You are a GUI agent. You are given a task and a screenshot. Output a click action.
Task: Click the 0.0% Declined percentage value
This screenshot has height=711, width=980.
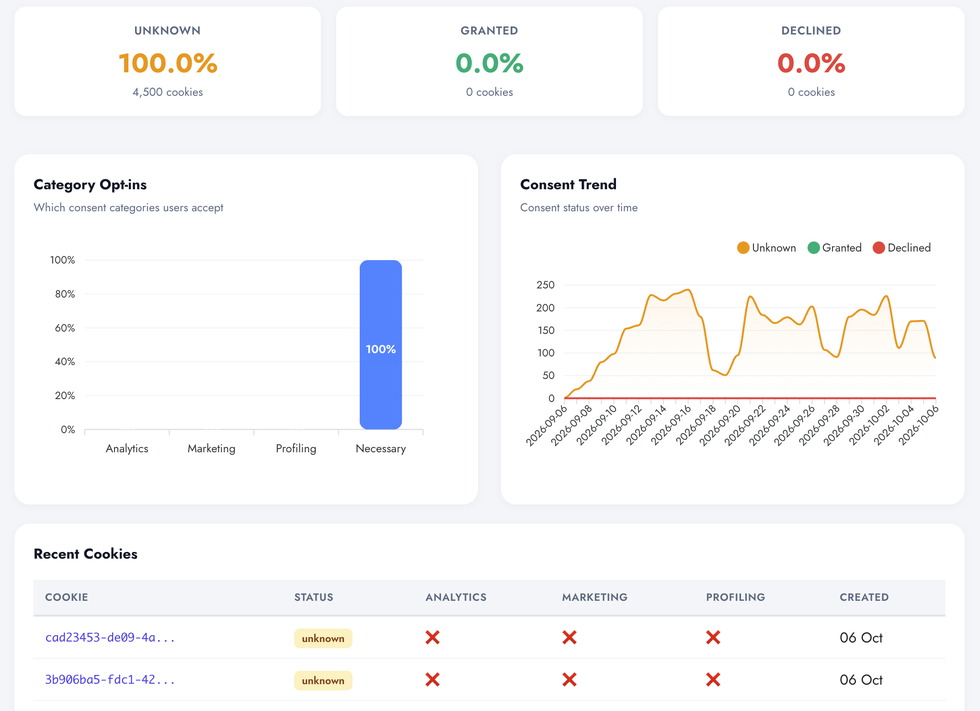(811, 63)
